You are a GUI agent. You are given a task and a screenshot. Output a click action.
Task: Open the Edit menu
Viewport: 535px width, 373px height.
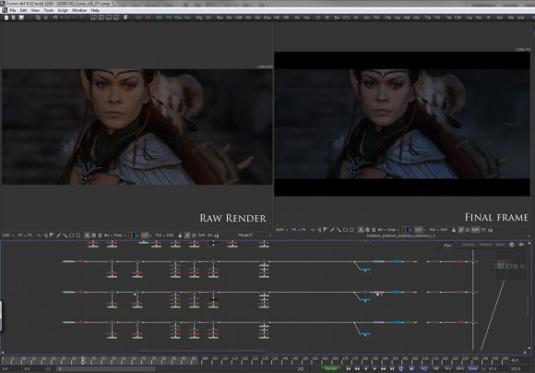[23, 10]
